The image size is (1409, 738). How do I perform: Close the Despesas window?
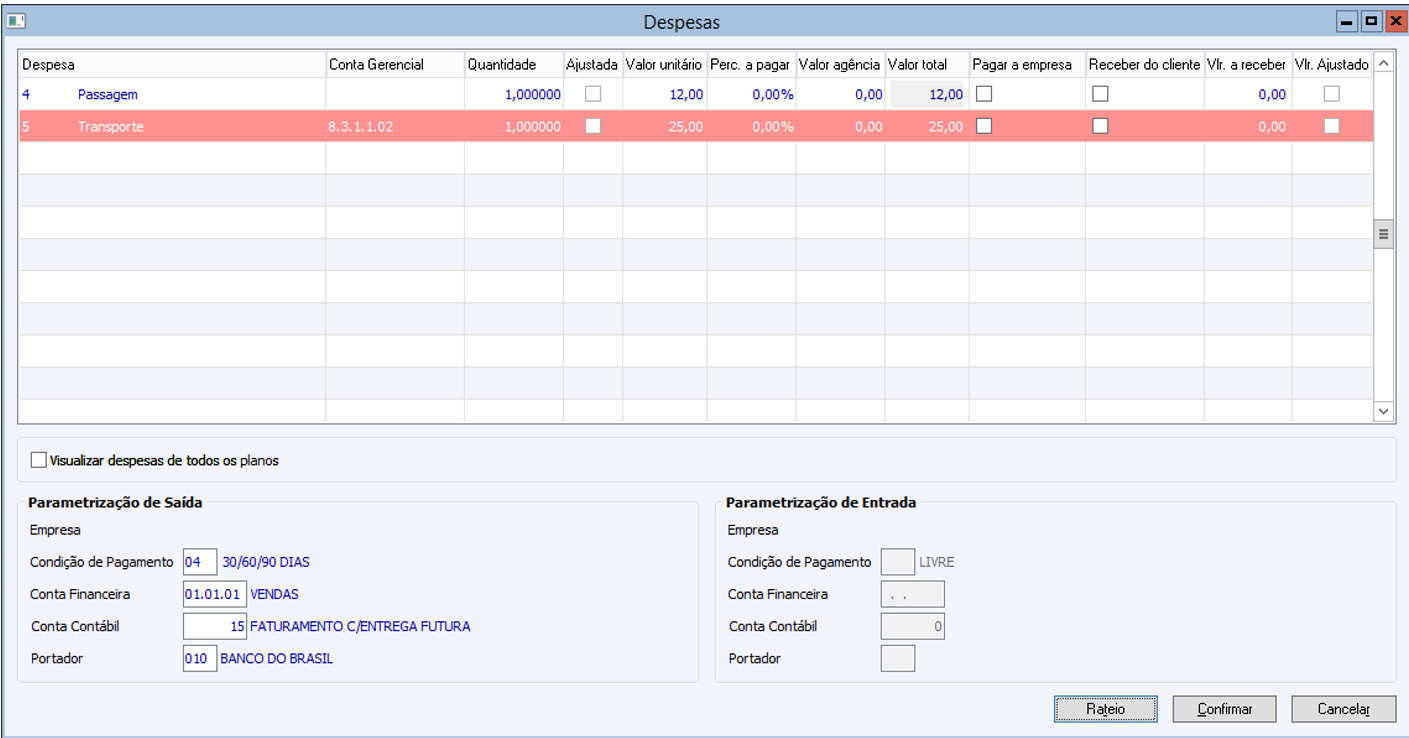pos(1394,21)
